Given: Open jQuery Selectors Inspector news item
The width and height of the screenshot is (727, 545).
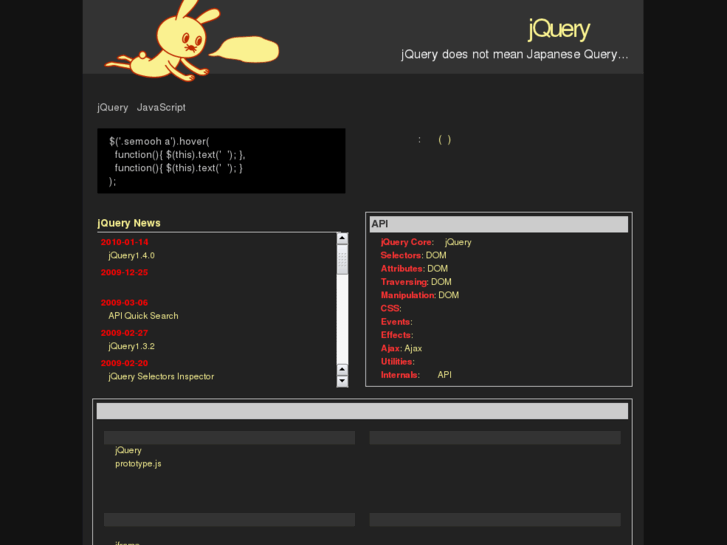Looking at the screenshot, I should (161, 377).
